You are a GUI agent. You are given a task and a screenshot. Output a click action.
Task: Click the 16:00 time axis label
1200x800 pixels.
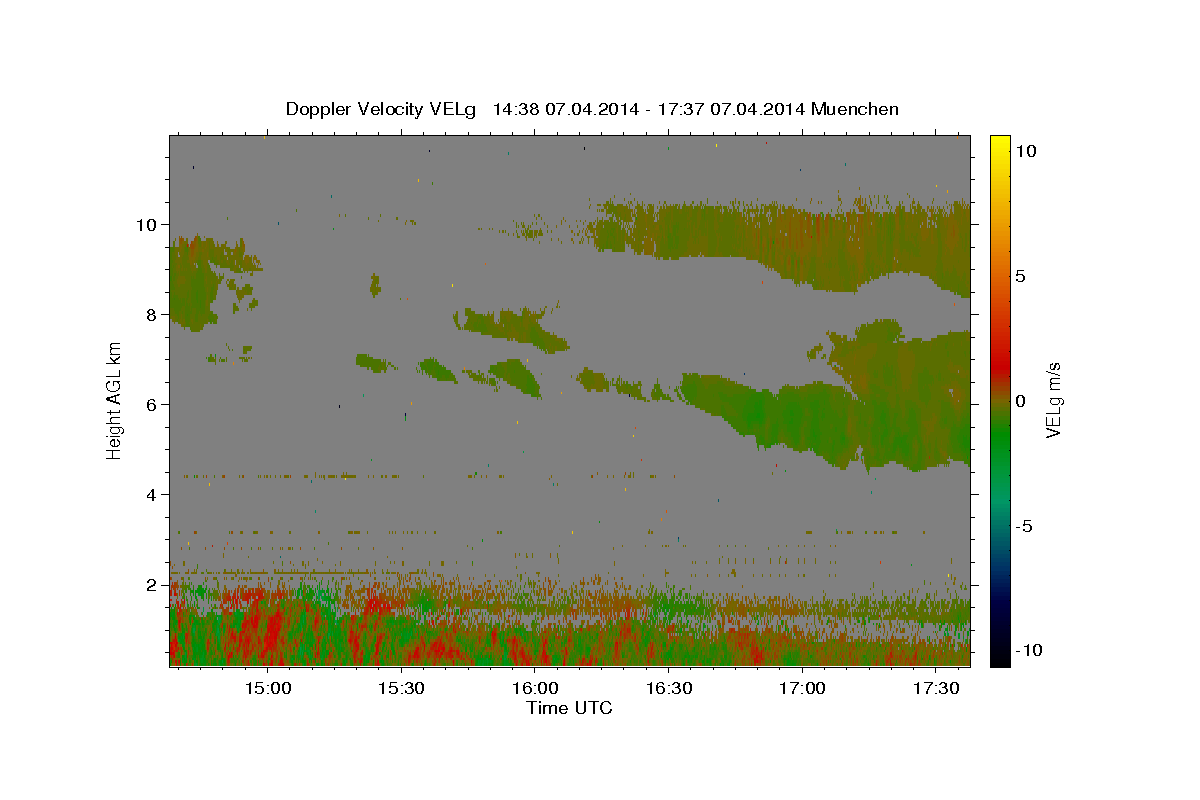[535, 688]
